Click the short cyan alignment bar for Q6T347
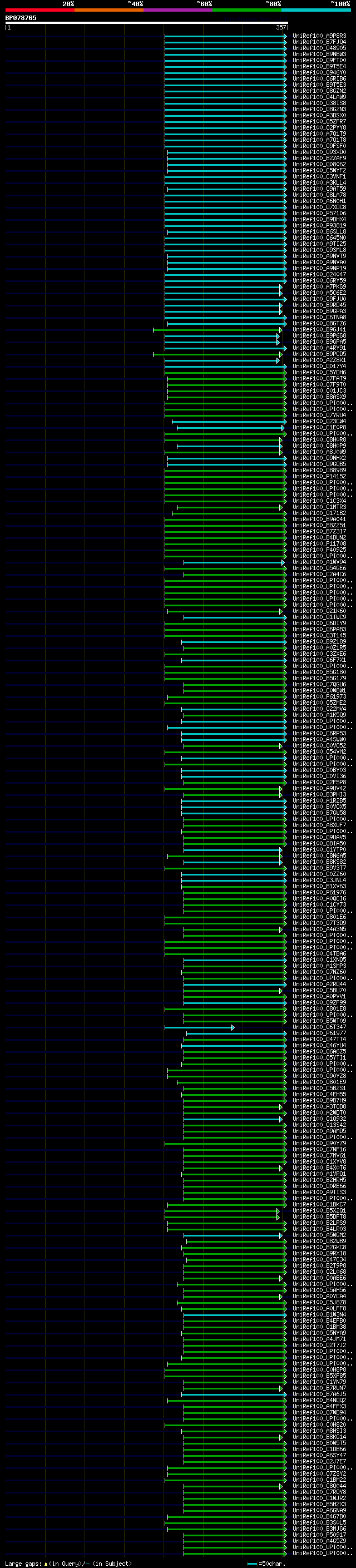The width and height of the screenshot is (356, 1568). click(199, 1027)
